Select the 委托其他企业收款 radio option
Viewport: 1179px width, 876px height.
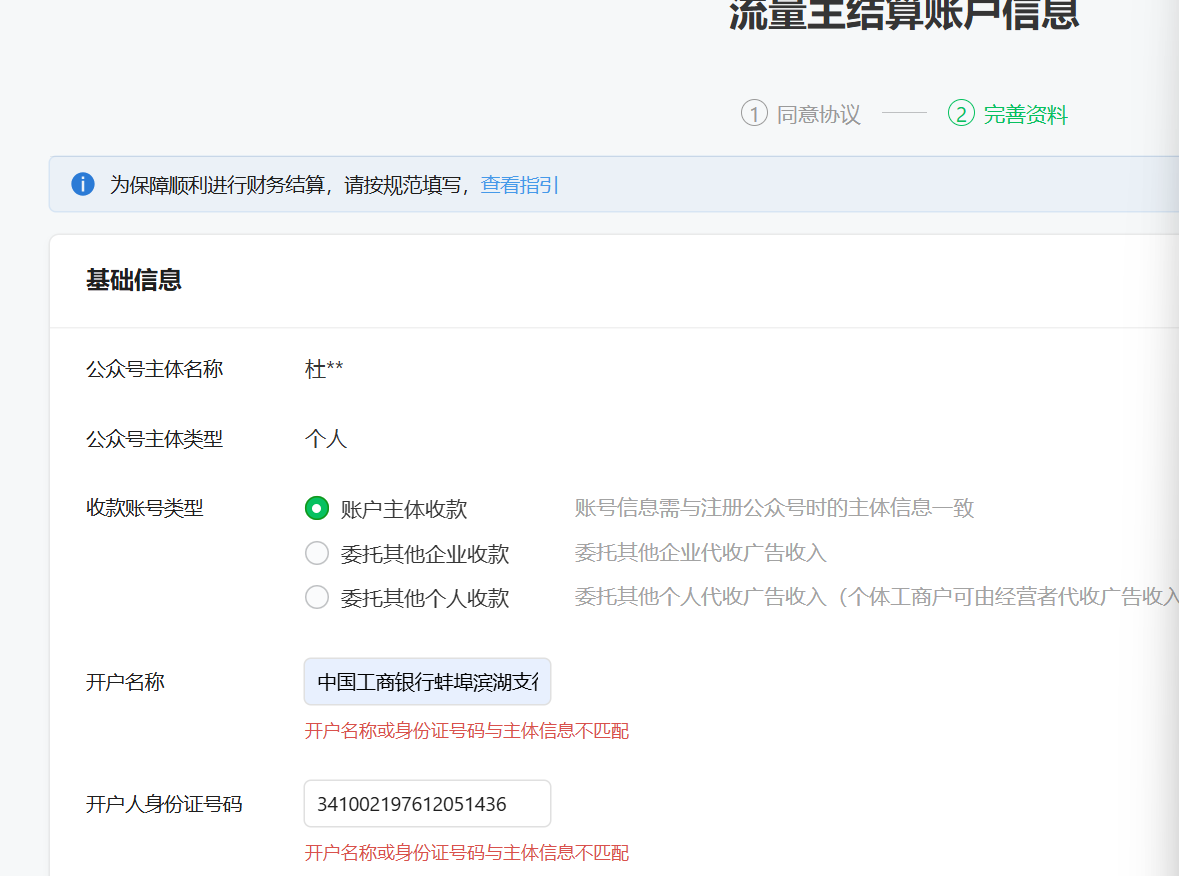(x=317, y=553)
